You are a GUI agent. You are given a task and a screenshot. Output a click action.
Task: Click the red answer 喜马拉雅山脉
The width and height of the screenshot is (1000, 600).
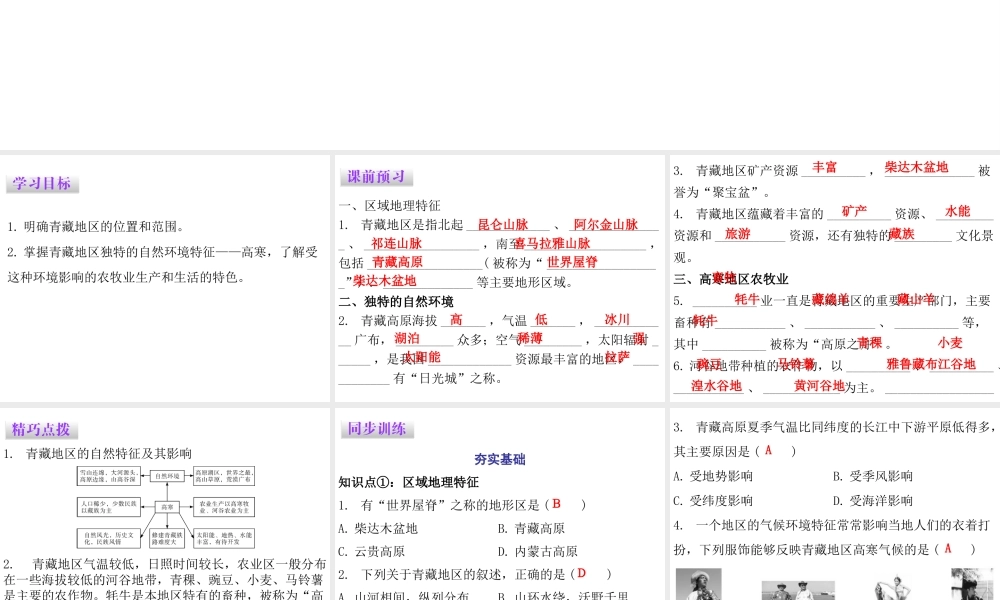pyautogui.click(x=552, y=244)
